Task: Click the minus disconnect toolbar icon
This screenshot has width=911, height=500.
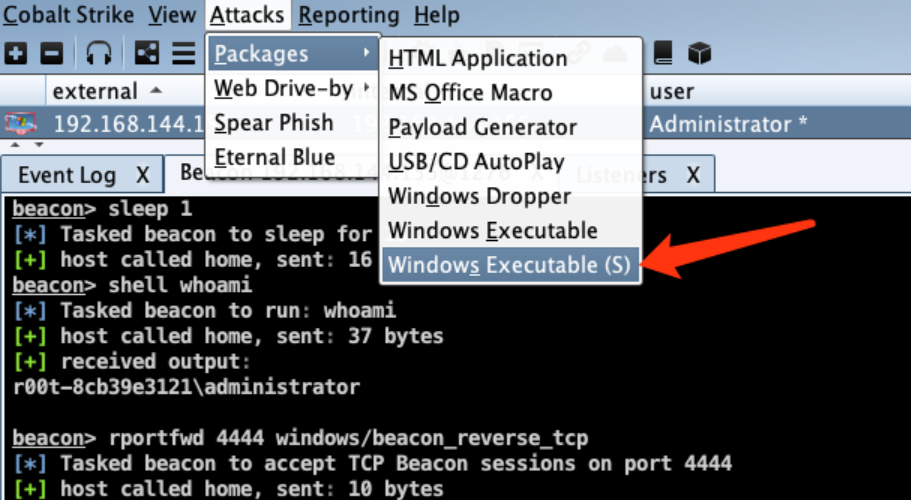Action: pyautogui.click(x=52, y=54)
